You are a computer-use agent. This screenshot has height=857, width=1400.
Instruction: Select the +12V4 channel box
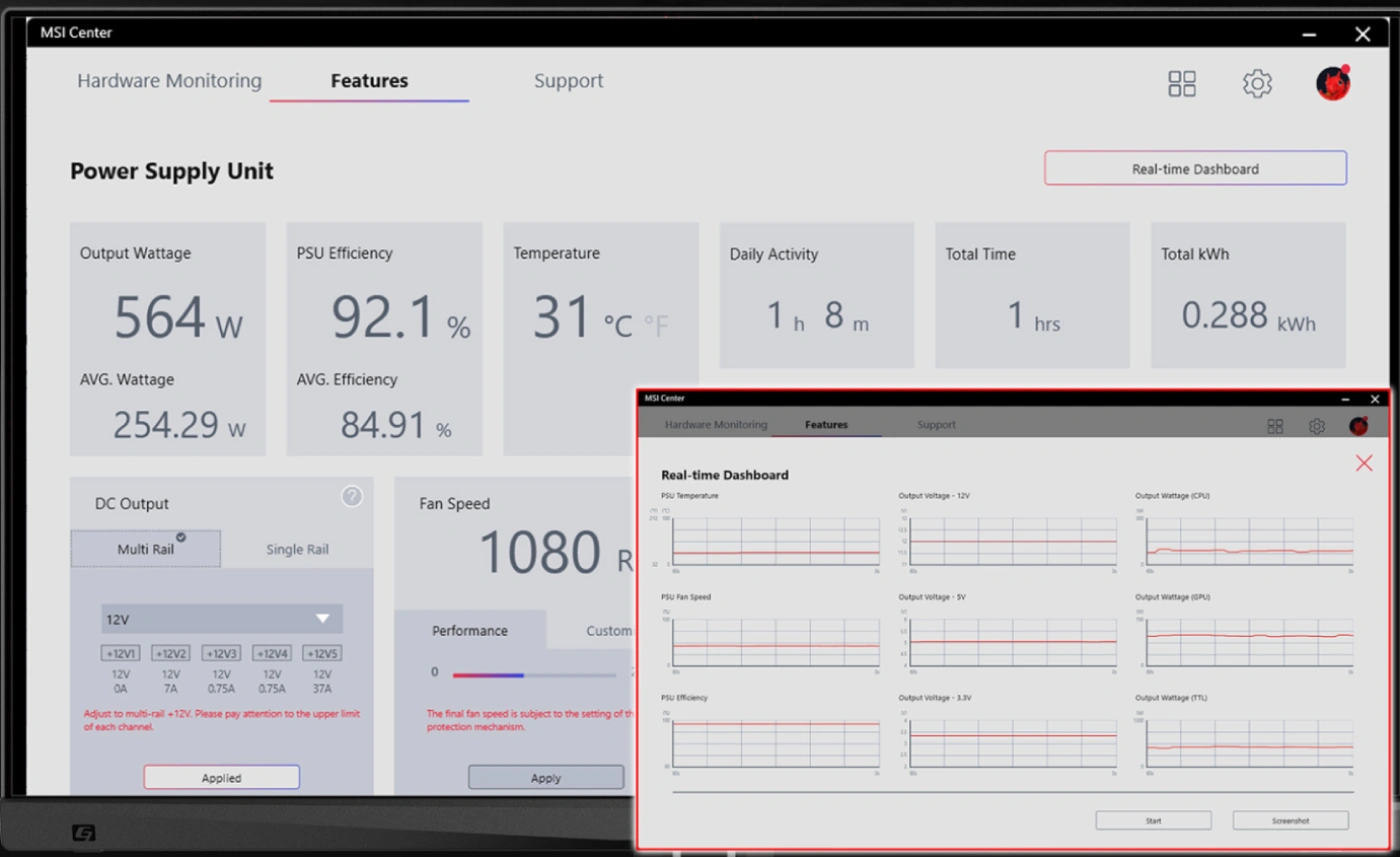(271, 653)
